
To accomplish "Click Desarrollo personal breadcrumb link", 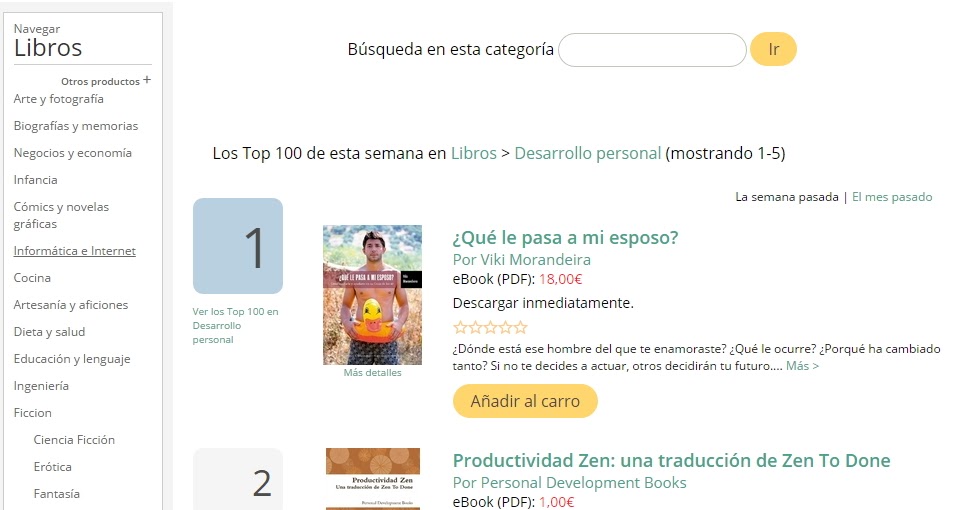I will point(588,153).
